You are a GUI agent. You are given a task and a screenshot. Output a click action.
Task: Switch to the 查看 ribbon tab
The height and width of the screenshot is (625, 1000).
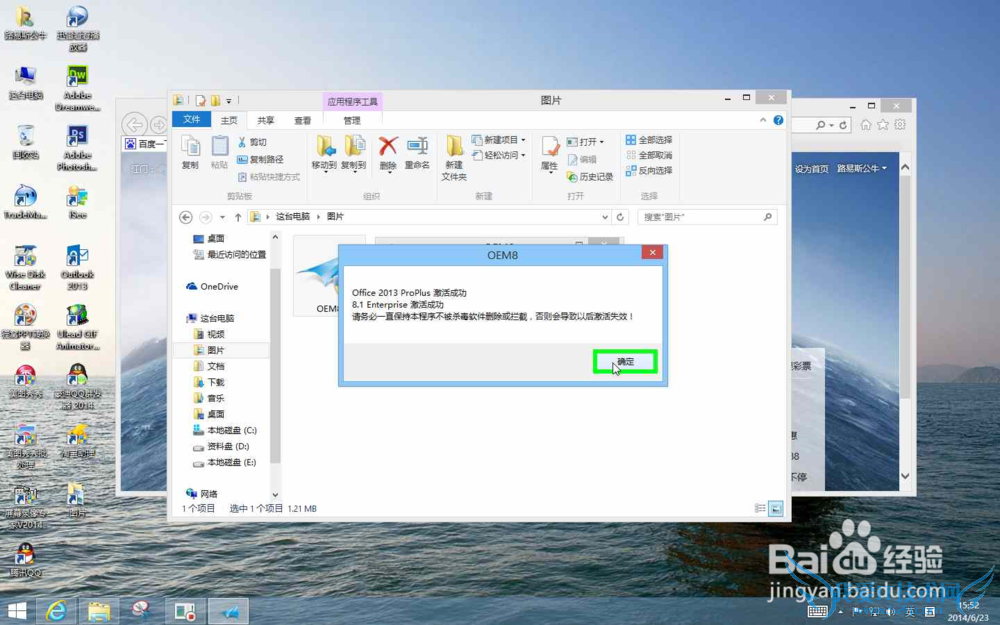302,120
